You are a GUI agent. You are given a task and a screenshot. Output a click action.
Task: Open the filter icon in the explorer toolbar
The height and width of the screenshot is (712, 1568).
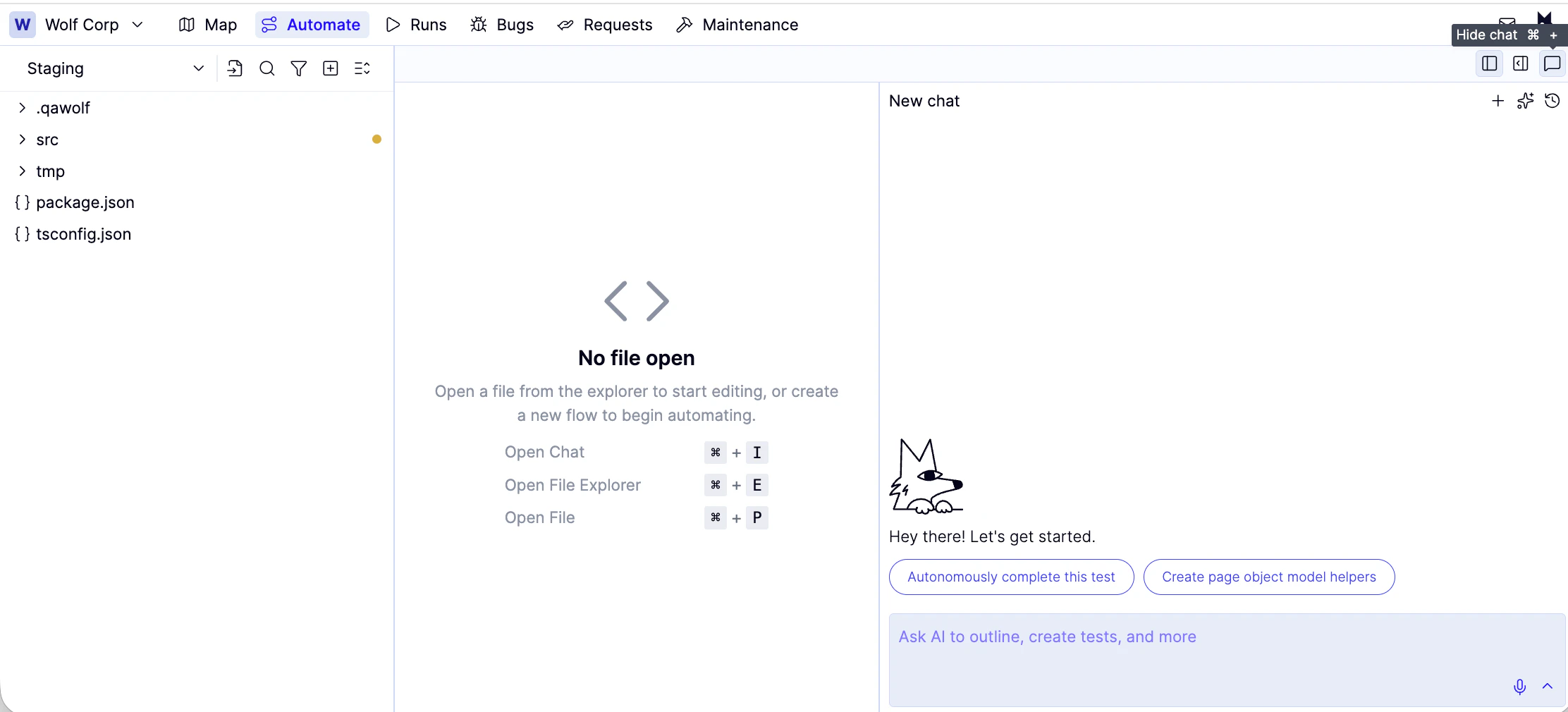[298, 68]
